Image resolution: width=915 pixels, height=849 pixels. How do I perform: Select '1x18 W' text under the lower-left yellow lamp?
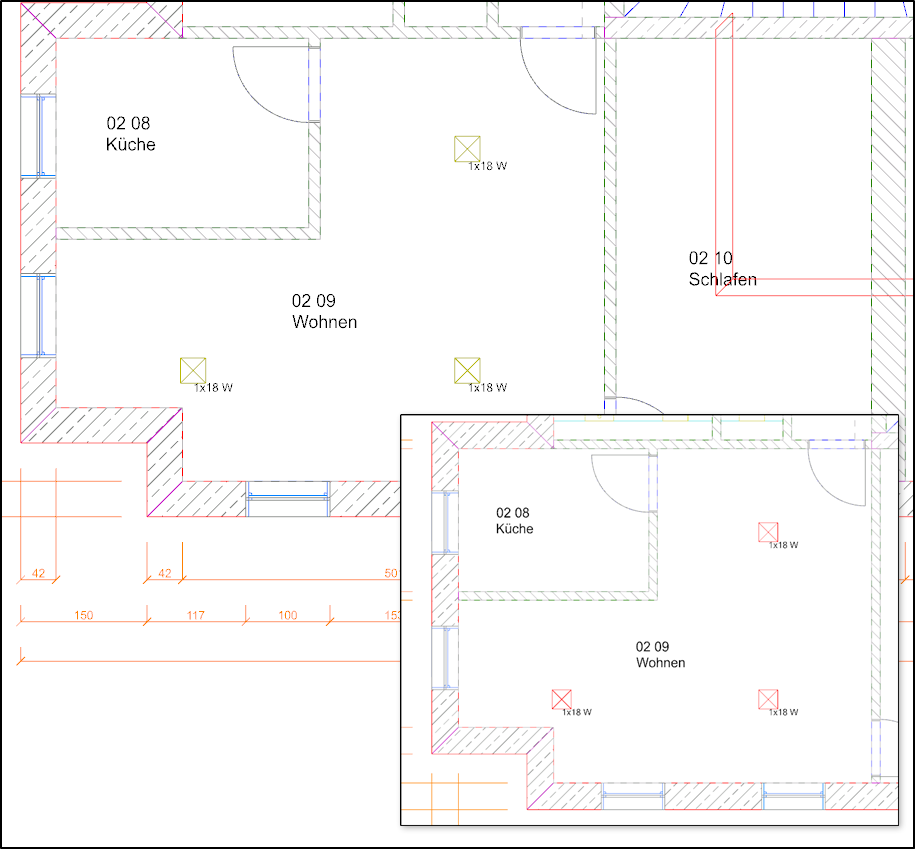pos(214,387)
